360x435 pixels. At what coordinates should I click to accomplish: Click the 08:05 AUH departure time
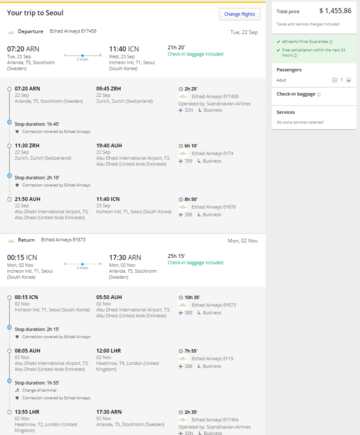tap(28, 351)
